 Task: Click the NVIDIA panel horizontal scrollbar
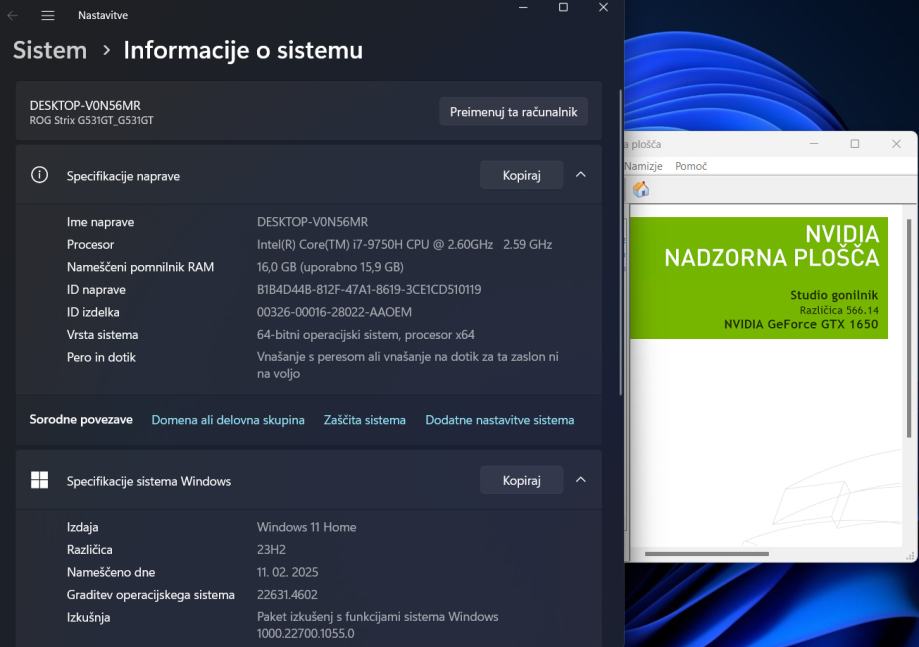(x=707, y=553)
